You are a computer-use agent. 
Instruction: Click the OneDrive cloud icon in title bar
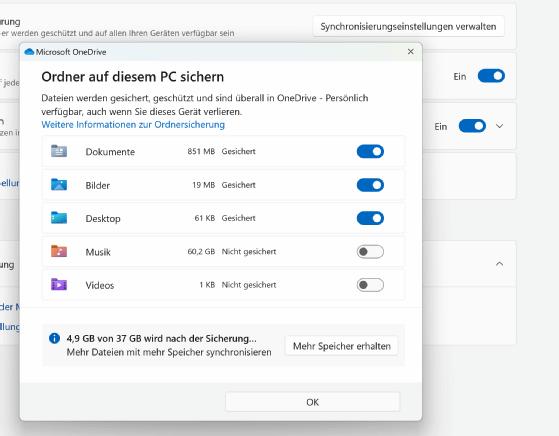click(x=29, y=52)
